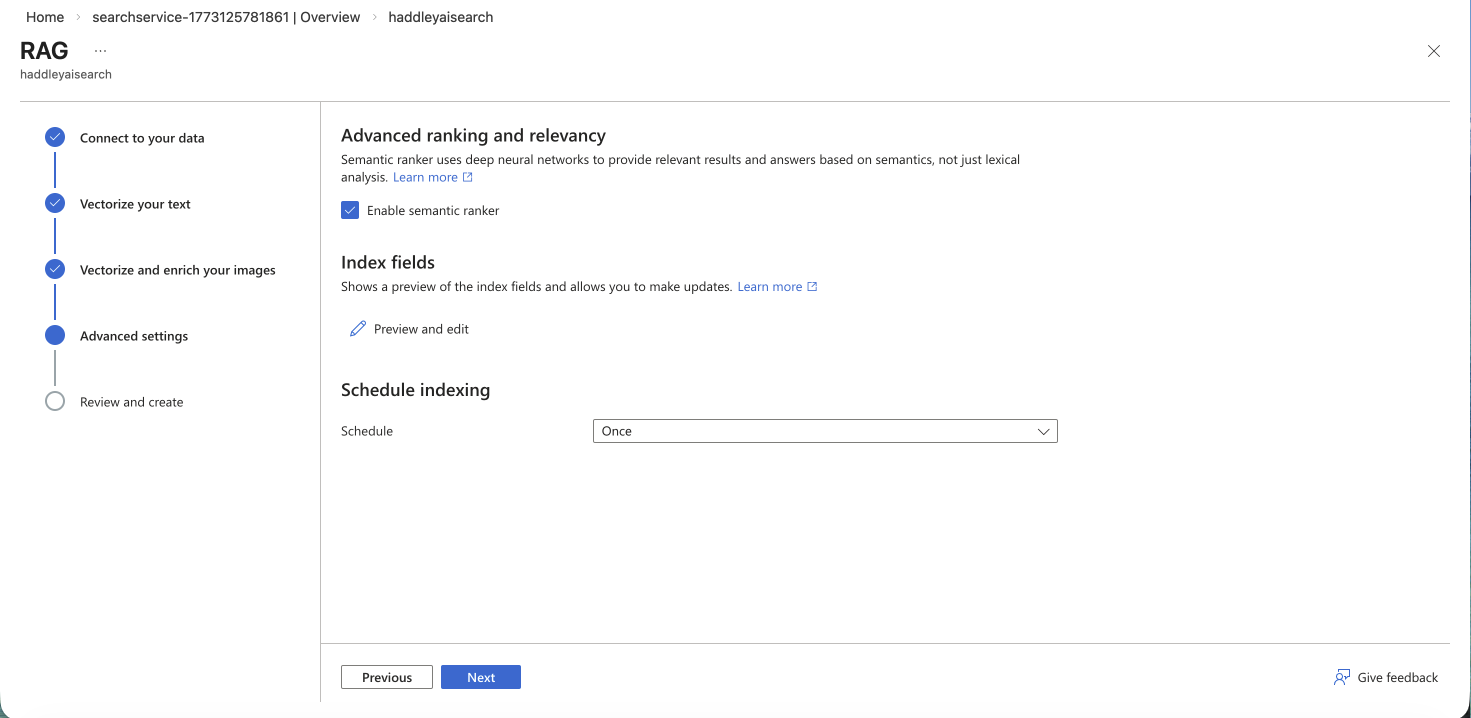
Task: Select the Vectorize and enrich your images checkmark
Action: click(x=55, y=268)
